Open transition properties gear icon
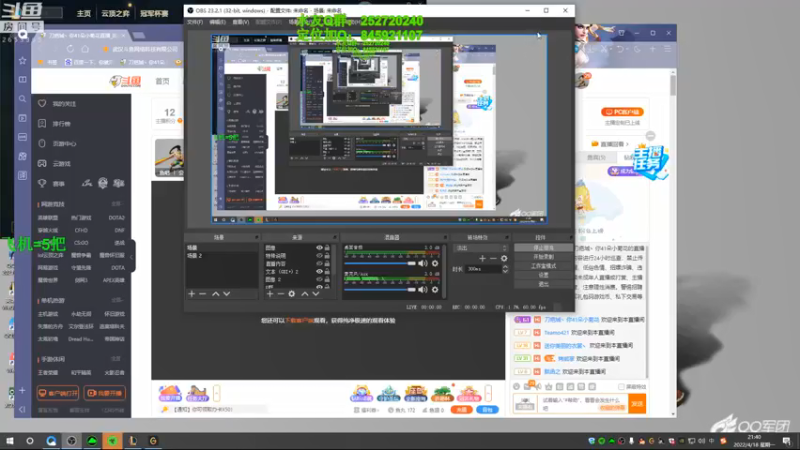Image resolution: width=800 pixels, height=450 pixels. coord(504,259)
